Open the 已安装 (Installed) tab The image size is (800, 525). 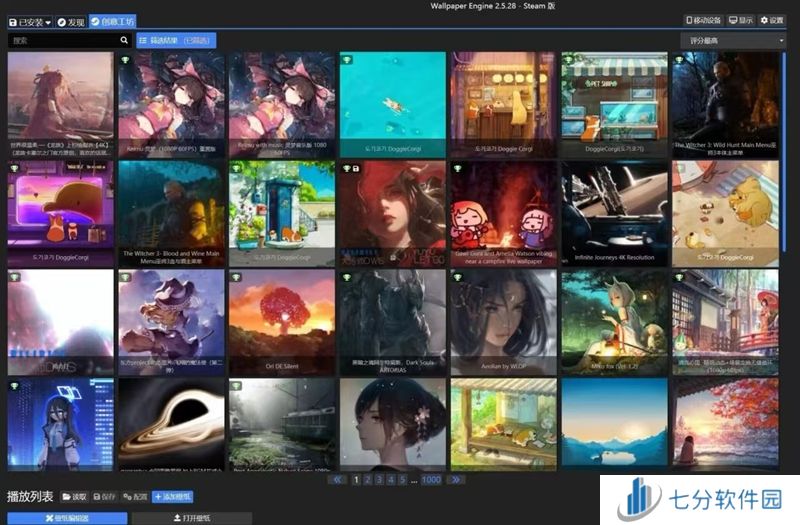point(30,22)
